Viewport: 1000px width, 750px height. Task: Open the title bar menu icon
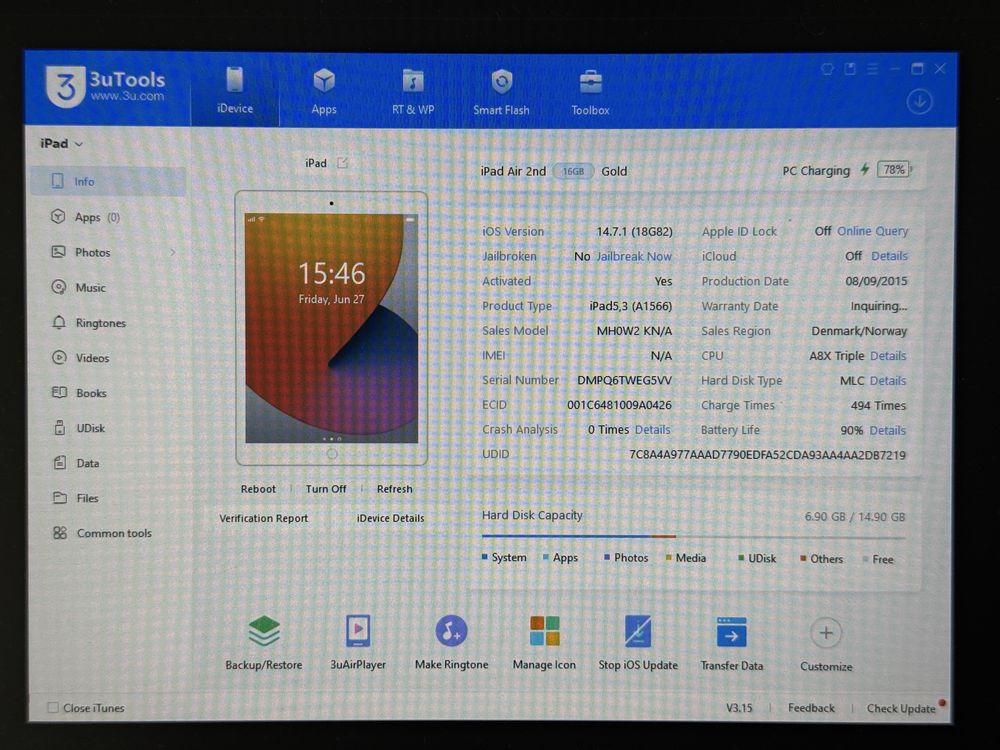pyautogui.click(x=872, y=69)
